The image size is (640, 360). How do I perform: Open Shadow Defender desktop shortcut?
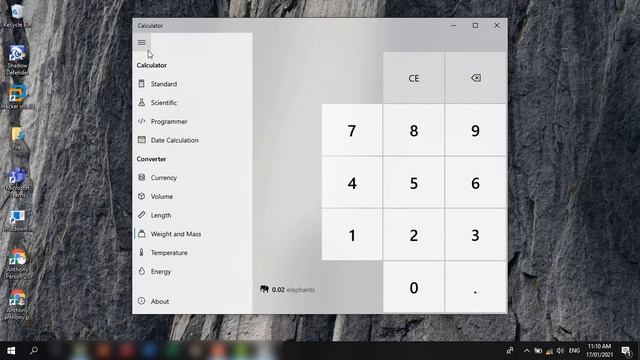tap(17, 60)
